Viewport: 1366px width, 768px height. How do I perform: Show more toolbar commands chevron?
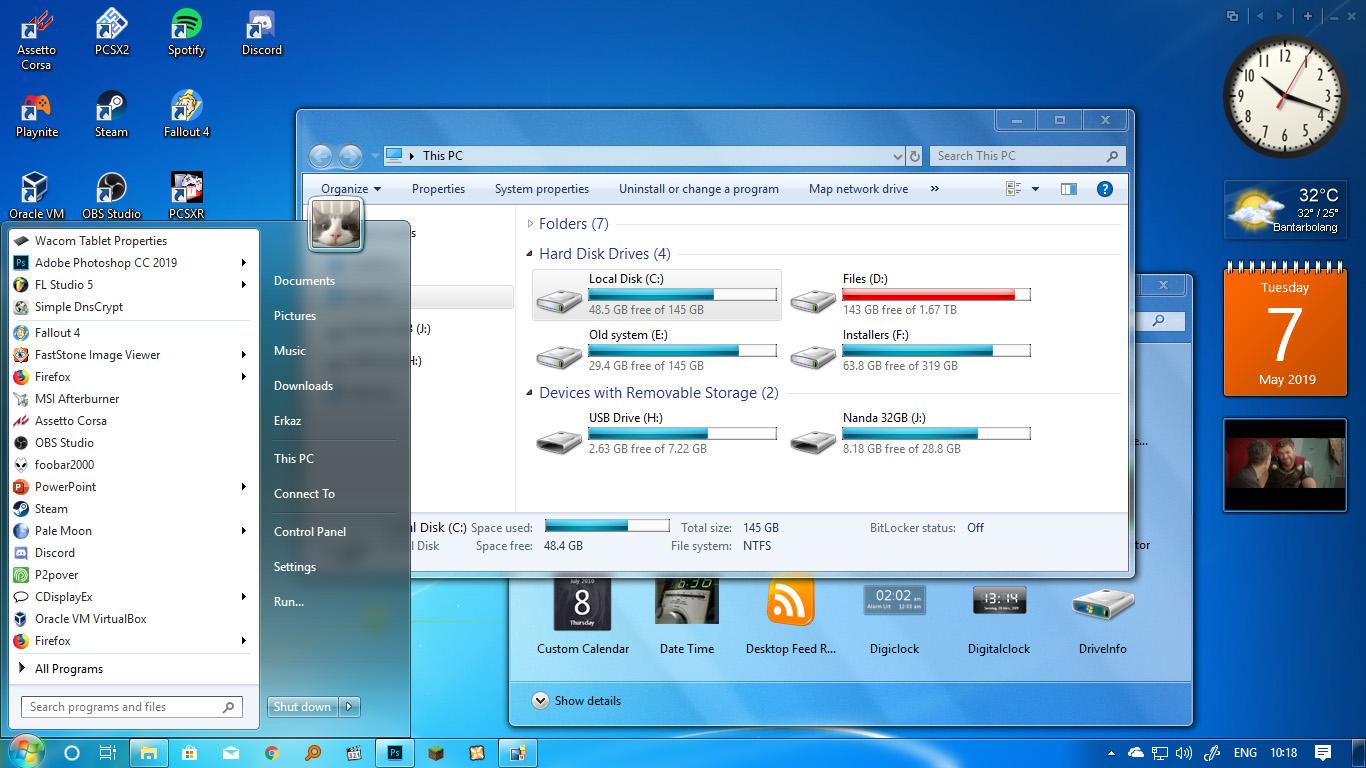tap(935, 189)
